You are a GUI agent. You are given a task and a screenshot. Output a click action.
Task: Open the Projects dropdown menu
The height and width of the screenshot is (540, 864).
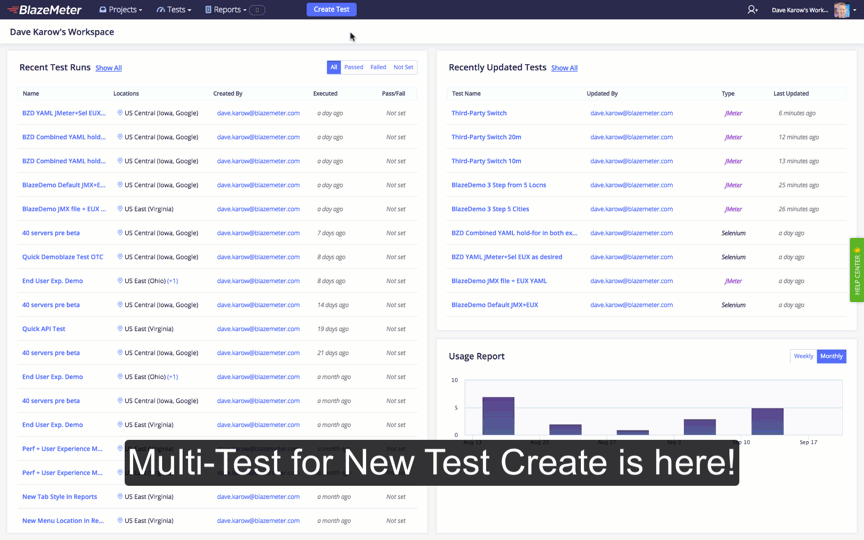click(121, 9)
